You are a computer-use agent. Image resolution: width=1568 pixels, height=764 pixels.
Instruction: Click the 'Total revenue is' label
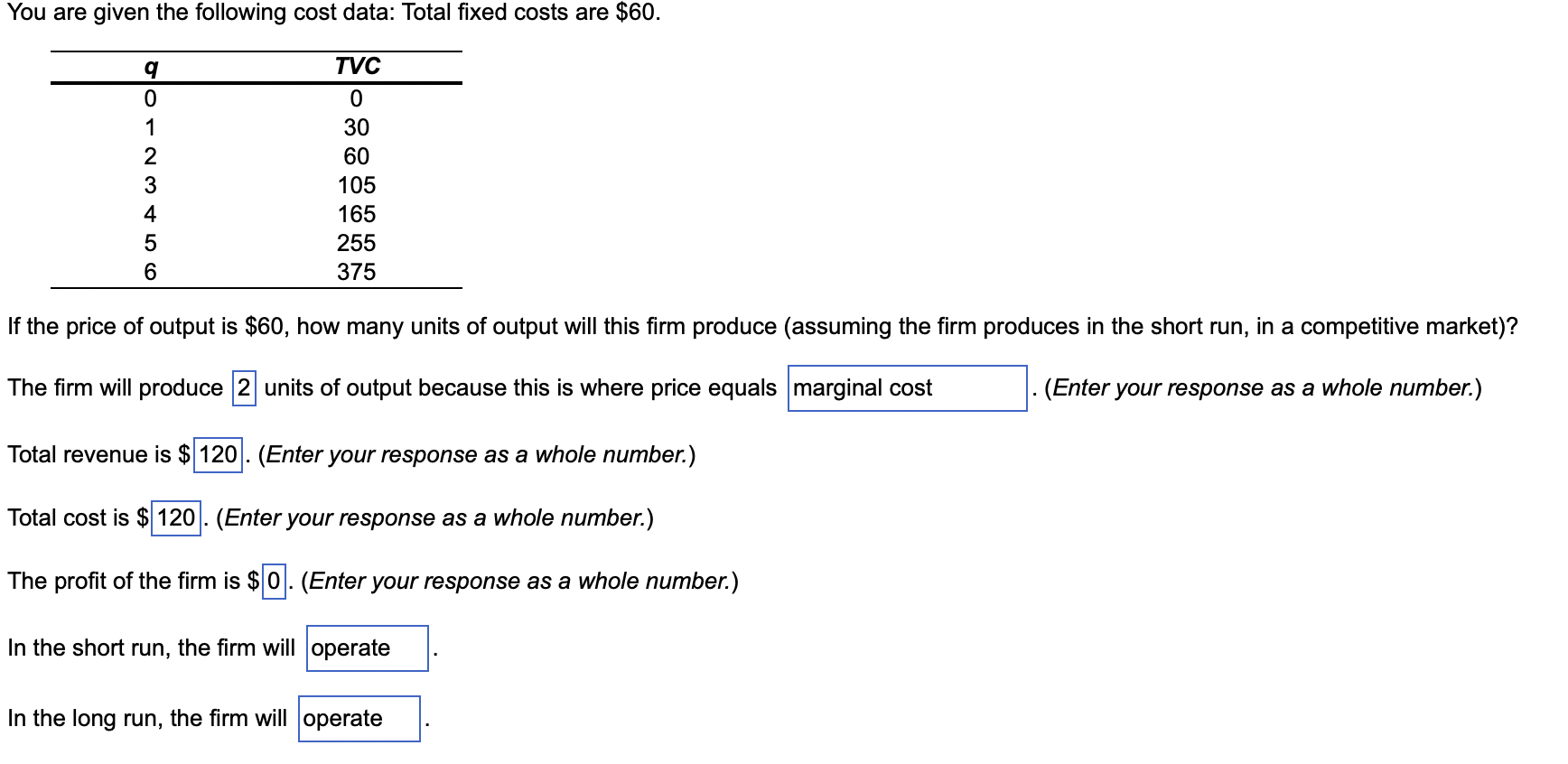click(89, 454)
